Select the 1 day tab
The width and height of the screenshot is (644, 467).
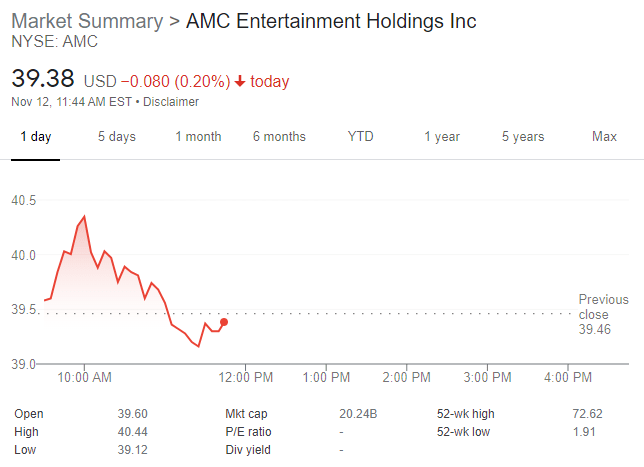click(x=35, y=137)
